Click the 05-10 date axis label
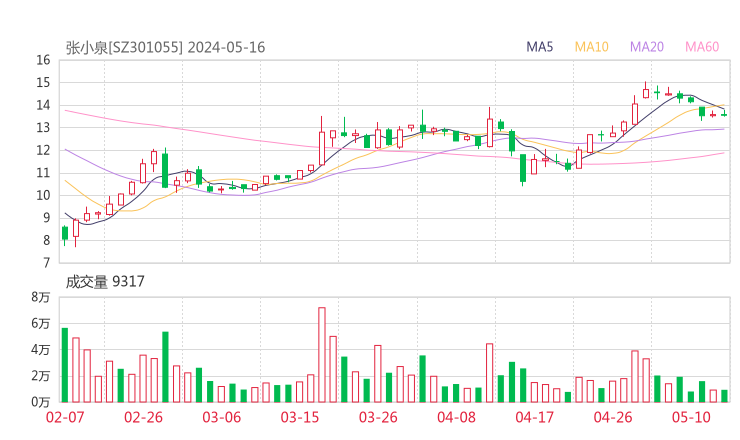The width and height of the screenshot is (740, 440). click(691, 417)
